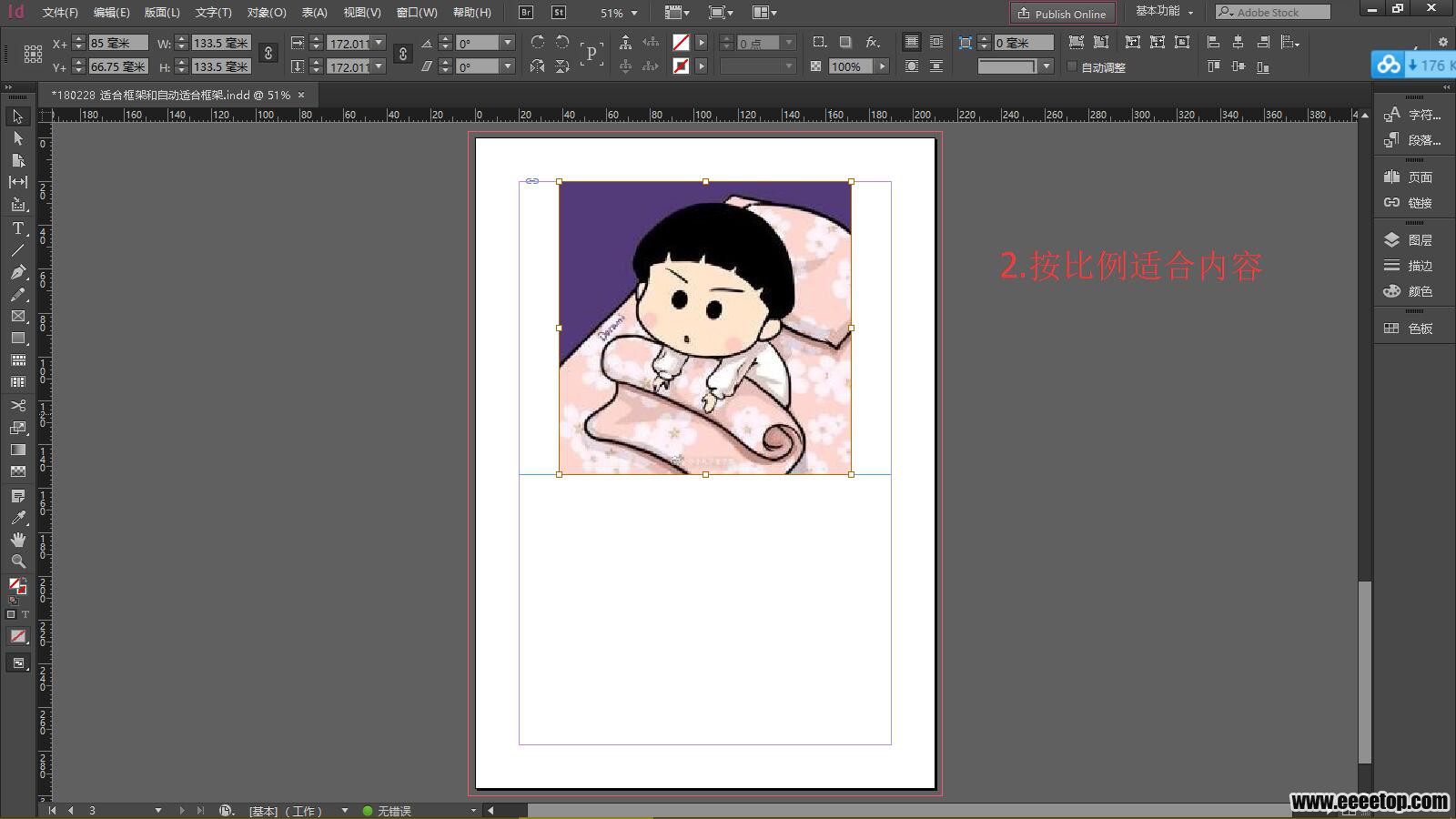1456x819 pixels.
Task: Toggle constrain proportions for scaling percentages
Action: [x=403, y=54]
